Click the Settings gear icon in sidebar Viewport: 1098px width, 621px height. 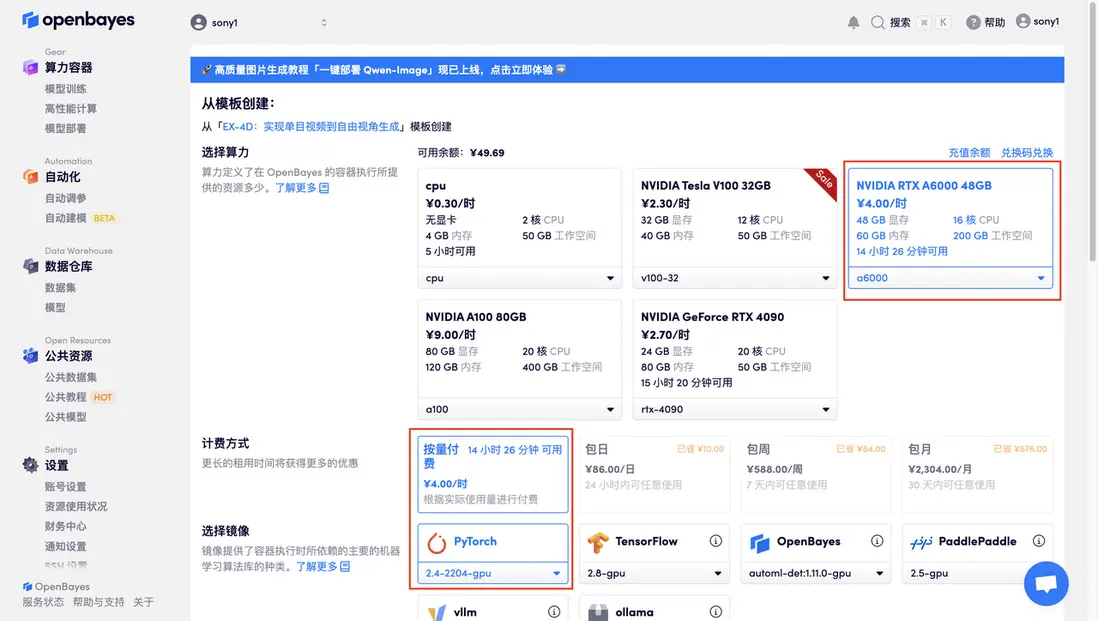(x=30, y=465)
